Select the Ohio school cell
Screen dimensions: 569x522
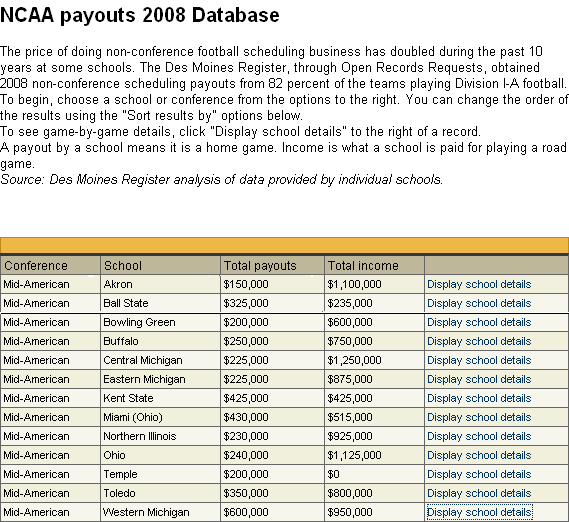tap(160, 455)
